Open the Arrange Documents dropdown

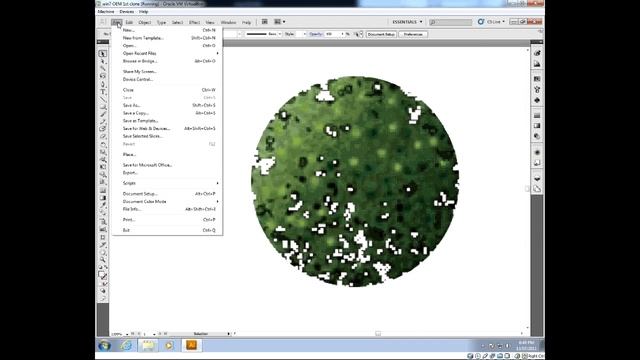click(279, 22)
